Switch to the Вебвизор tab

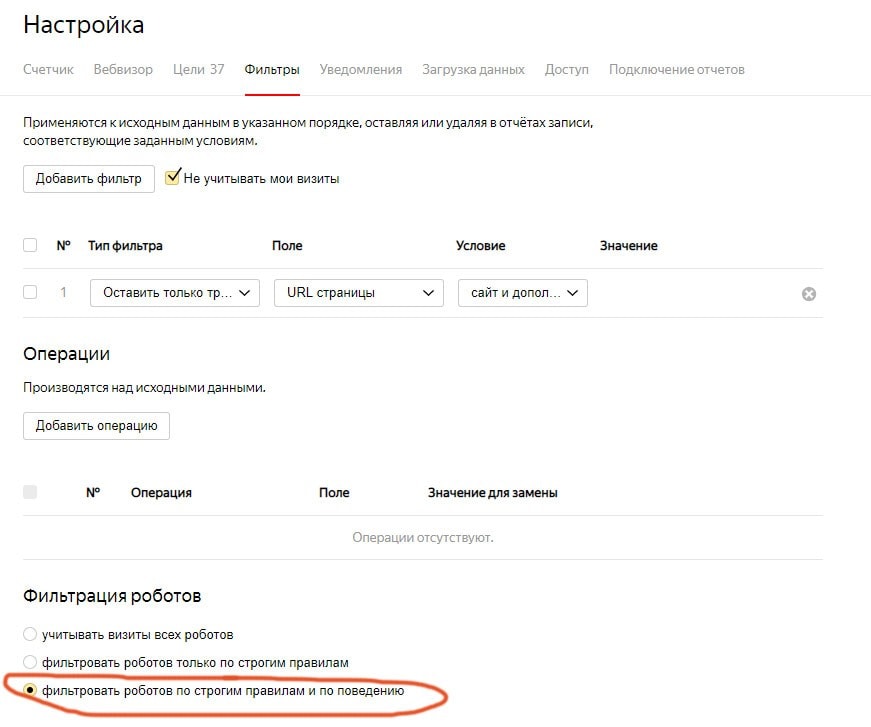click(x=123, y=70)
